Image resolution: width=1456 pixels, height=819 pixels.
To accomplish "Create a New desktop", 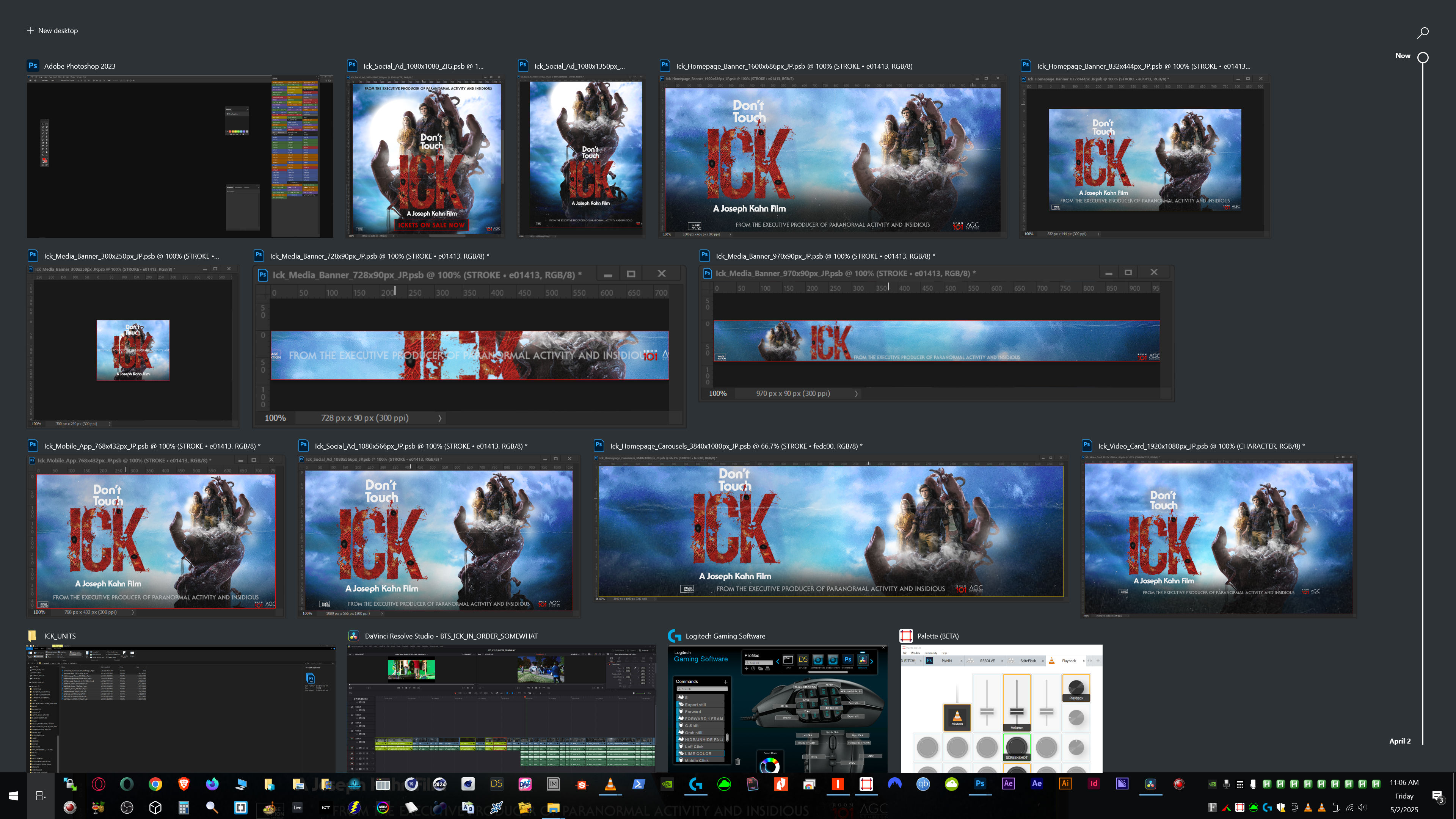I will pos(52,30).
